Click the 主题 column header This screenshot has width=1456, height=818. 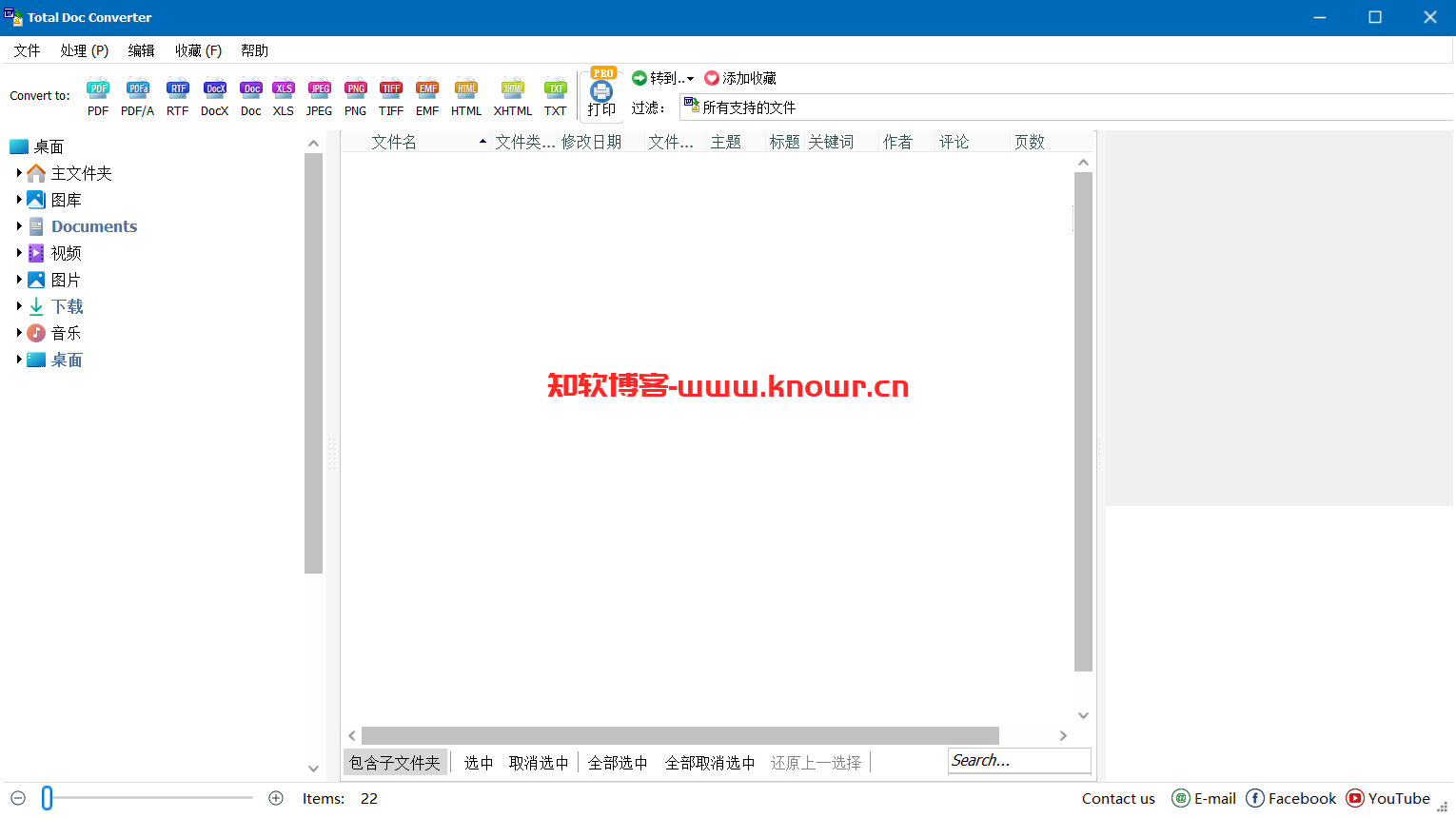pos(726,142)
